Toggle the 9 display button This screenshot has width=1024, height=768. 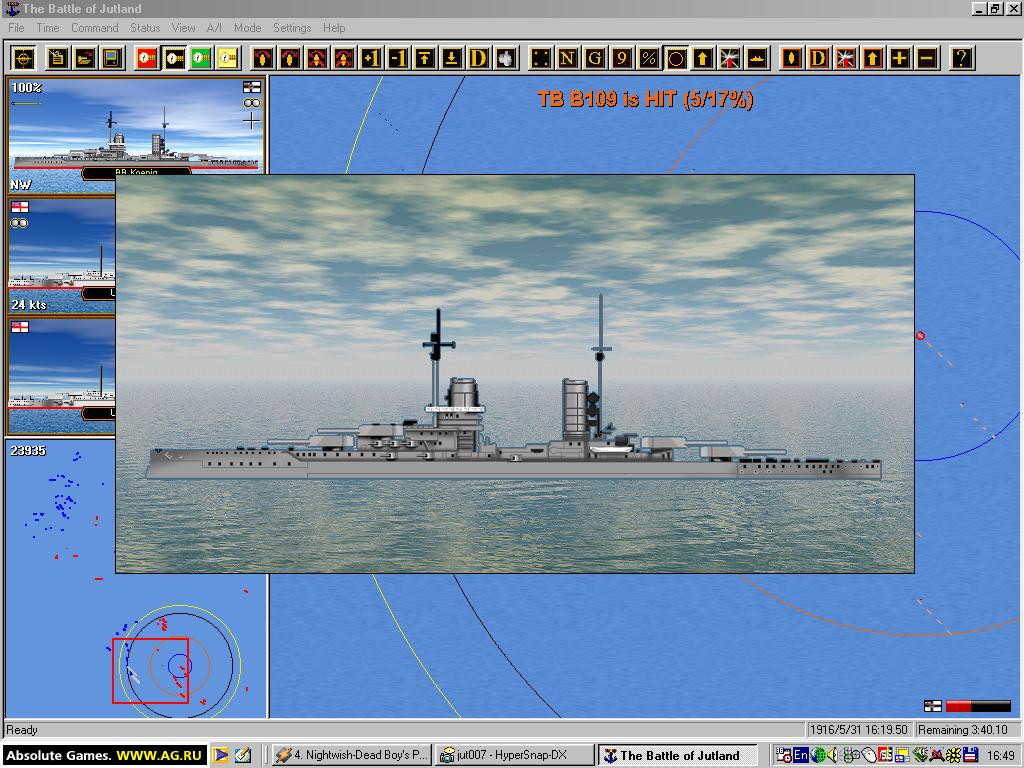pos(622,58)
